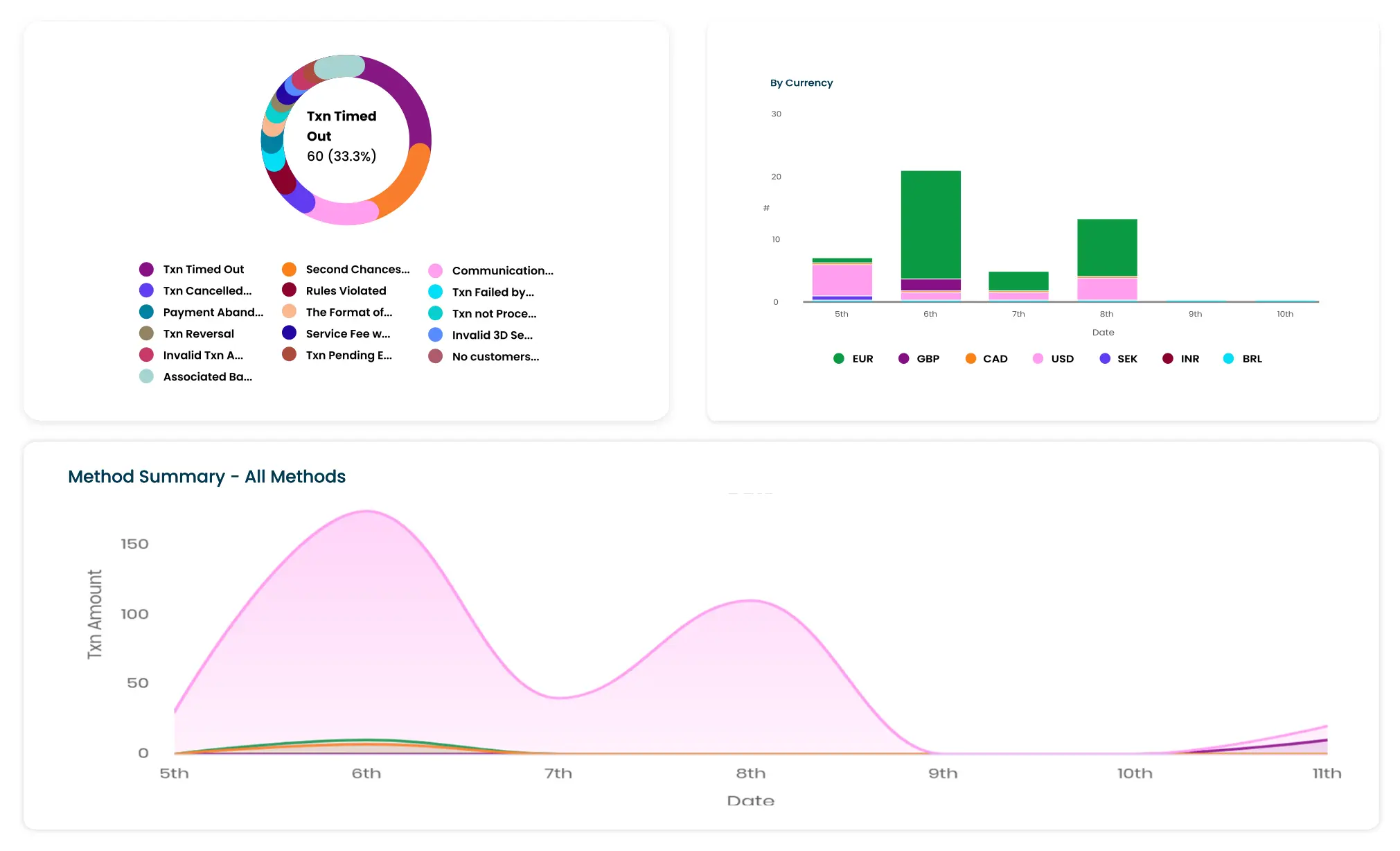Toggle the INR currency legend item

click(x=1189, y=359)
